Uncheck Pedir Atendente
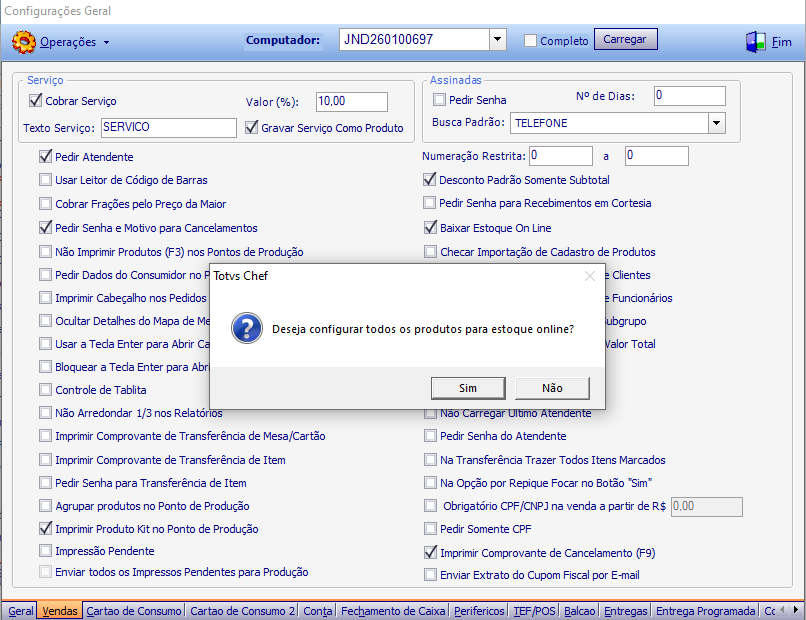The height and width of the screenshot is (620, 806). coord(45,156)
